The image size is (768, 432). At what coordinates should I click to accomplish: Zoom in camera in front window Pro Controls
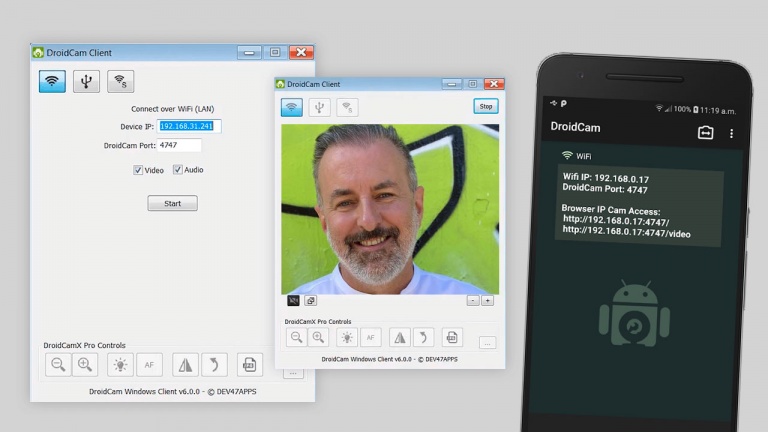pyautogui.click(x=318, y=337)
